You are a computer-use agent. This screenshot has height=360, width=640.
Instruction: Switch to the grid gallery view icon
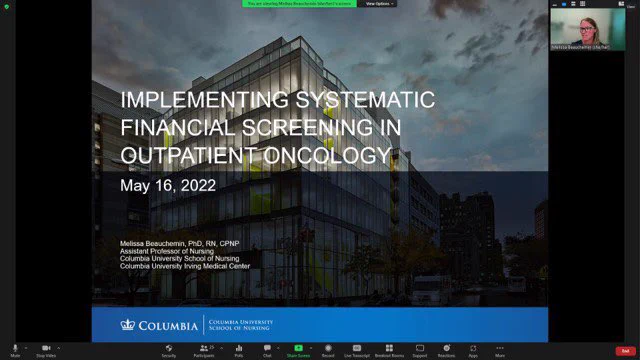582,4
